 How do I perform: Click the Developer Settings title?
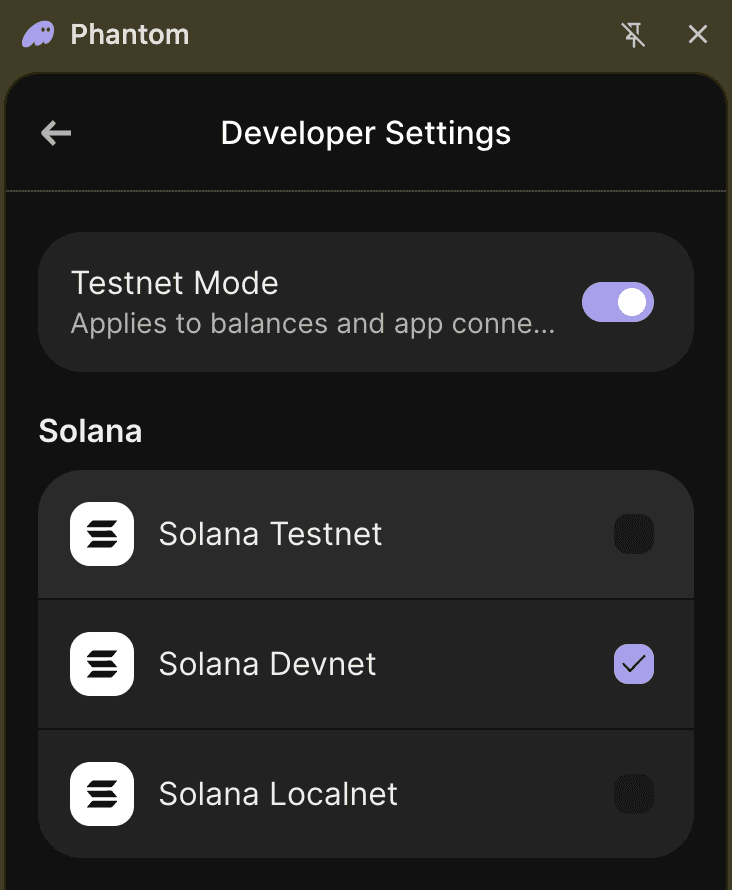366,133
